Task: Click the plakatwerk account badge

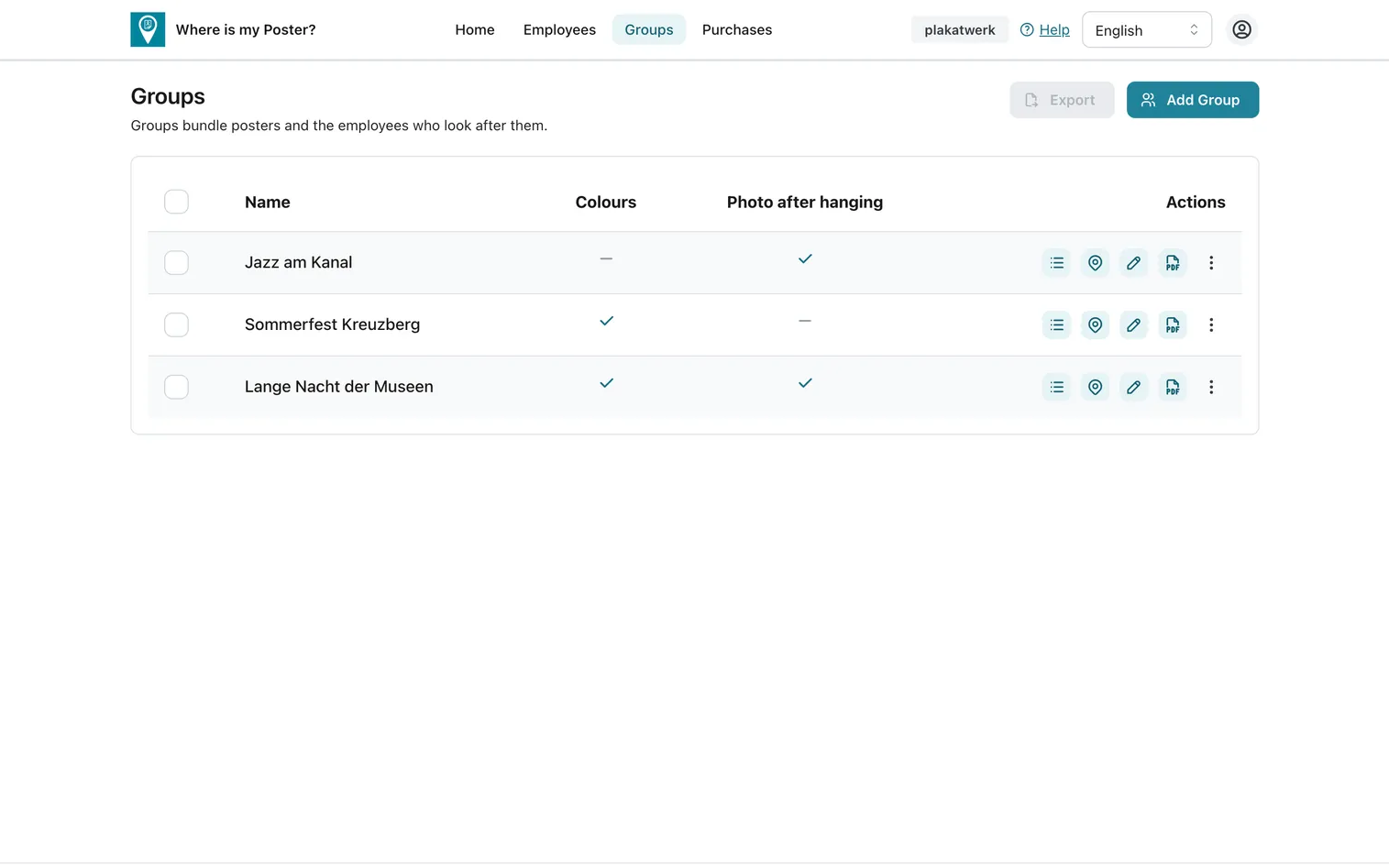Action: coord(959,29)
